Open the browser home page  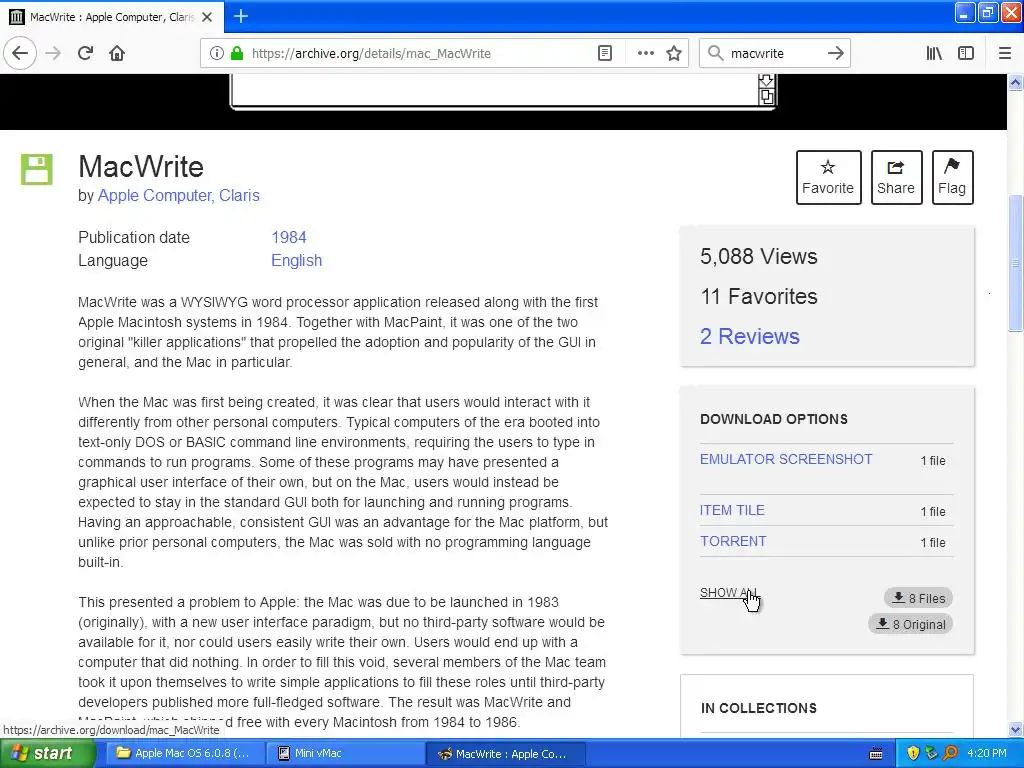coord(117,54)
